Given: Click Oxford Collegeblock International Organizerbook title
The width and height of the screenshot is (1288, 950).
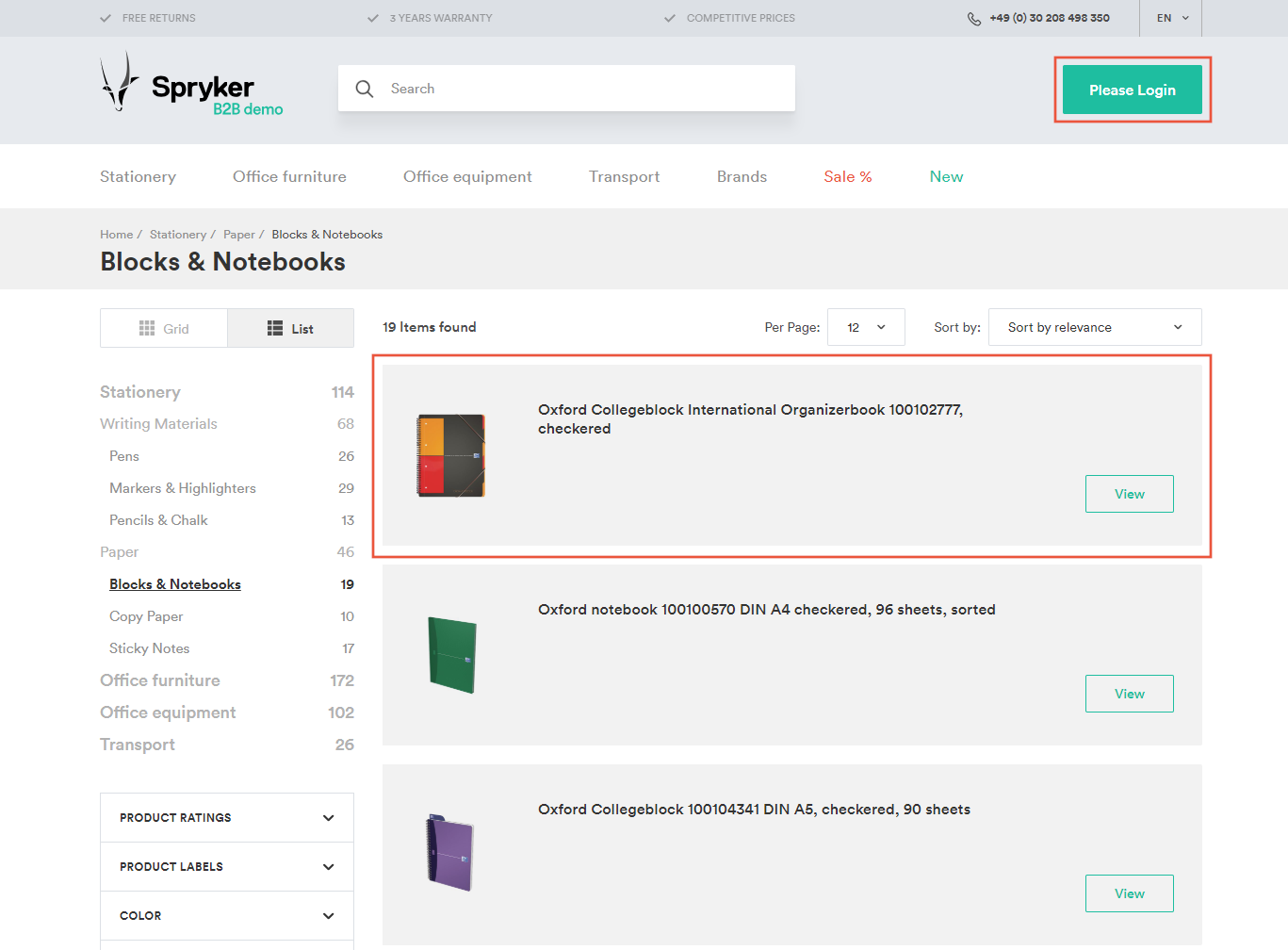Looking at the screenshot, I should [750, 419].
